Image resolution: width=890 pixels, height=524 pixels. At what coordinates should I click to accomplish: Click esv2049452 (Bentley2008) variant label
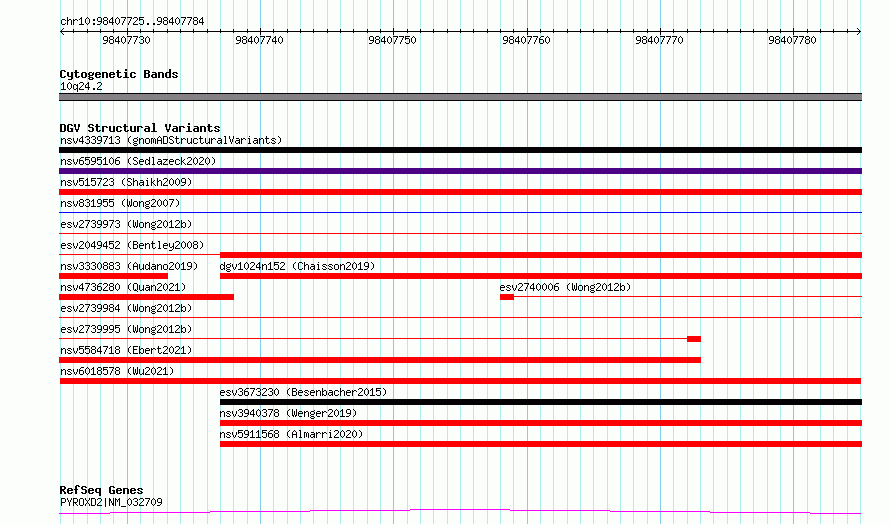coord(132,245)
